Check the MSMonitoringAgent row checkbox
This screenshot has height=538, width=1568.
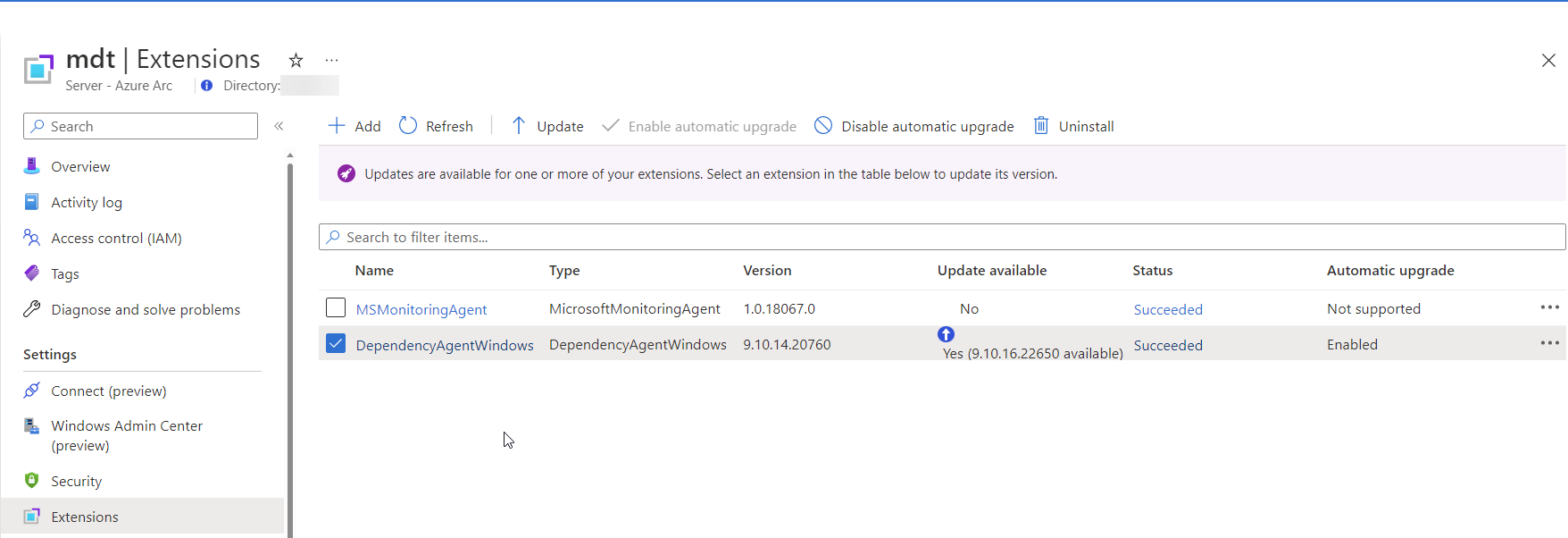[336, 307]
